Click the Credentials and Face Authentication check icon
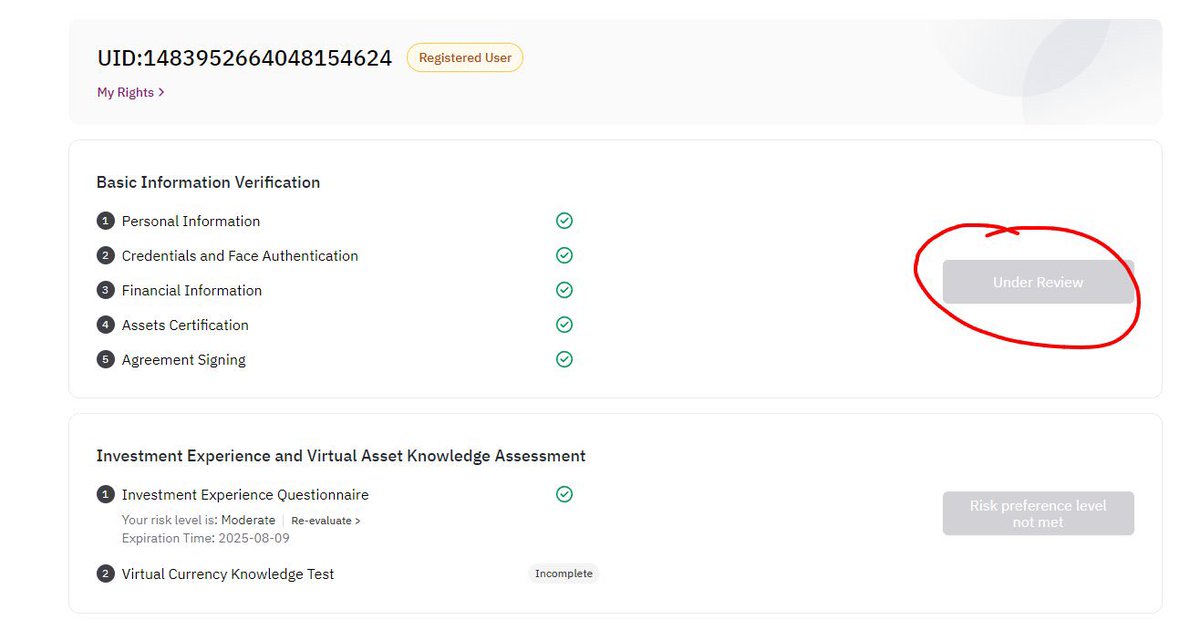This screenshot has height=620, width=1200. (x=564, y=256)
